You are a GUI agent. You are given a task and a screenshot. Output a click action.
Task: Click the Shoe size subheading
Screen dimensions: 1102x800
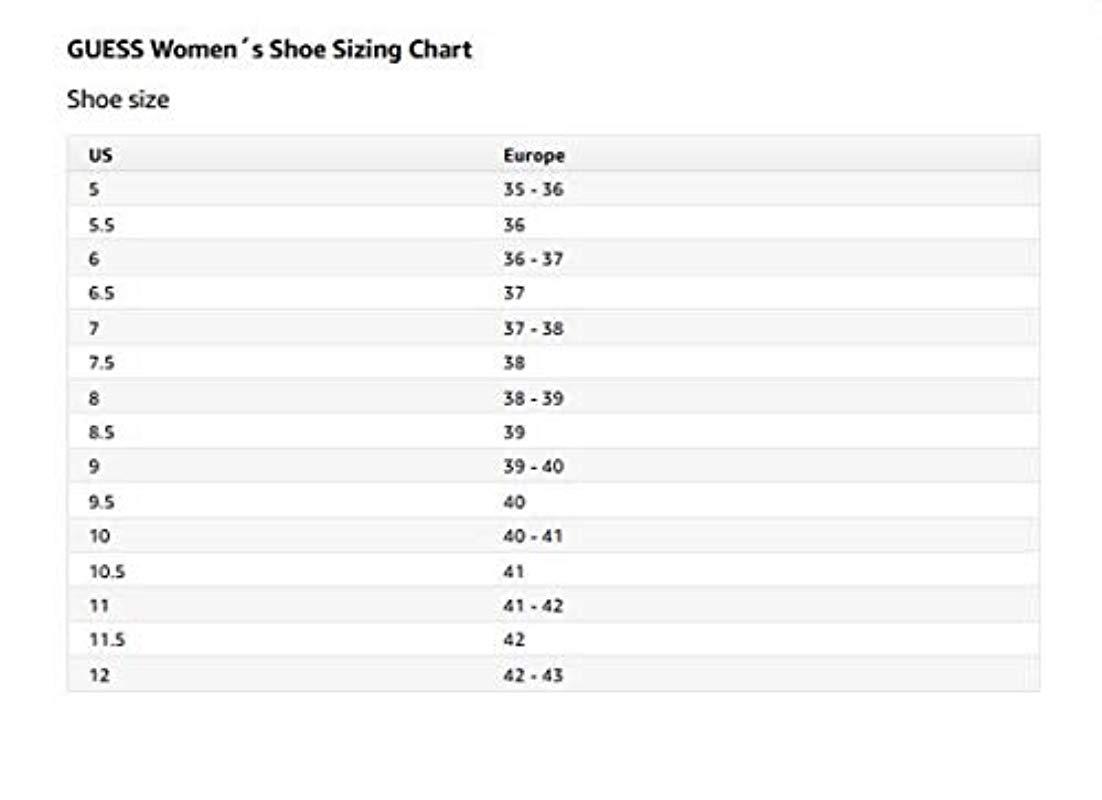[118, 100]
